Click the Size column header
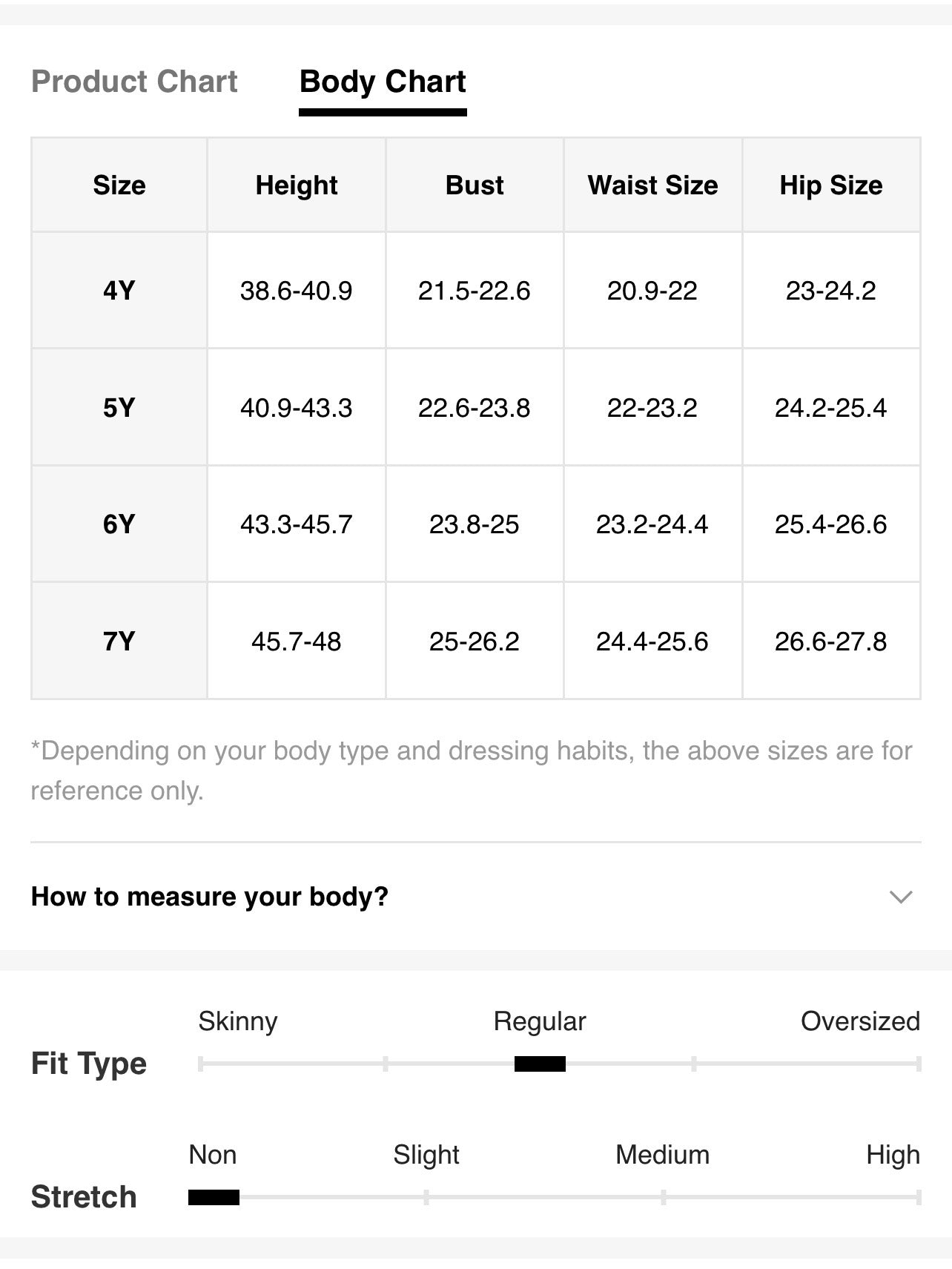The image size is (952, 1269). pyautogui.click(x=119, y=185)
